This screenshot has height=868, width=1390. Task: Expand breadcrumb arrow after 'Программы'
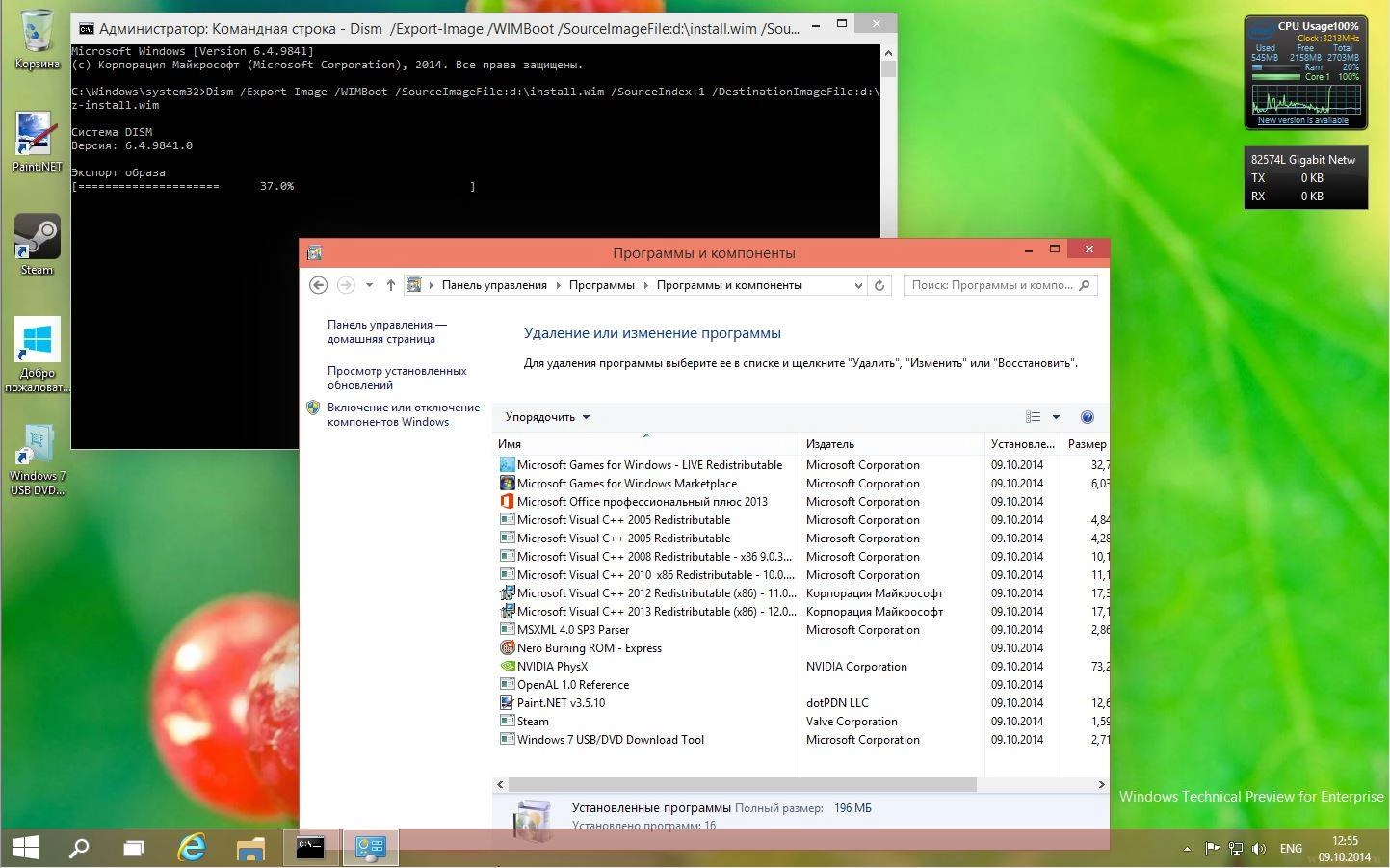645,285
